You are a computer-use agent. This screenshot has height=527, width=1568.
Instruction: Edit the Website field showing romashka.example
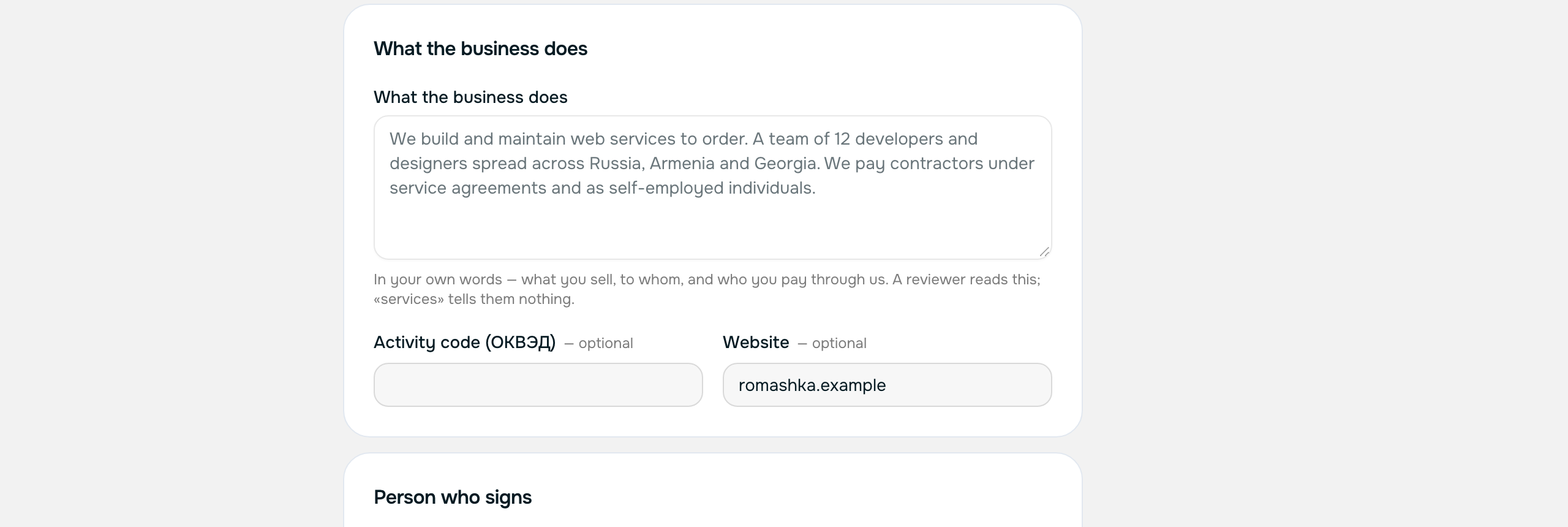[887, 385]
